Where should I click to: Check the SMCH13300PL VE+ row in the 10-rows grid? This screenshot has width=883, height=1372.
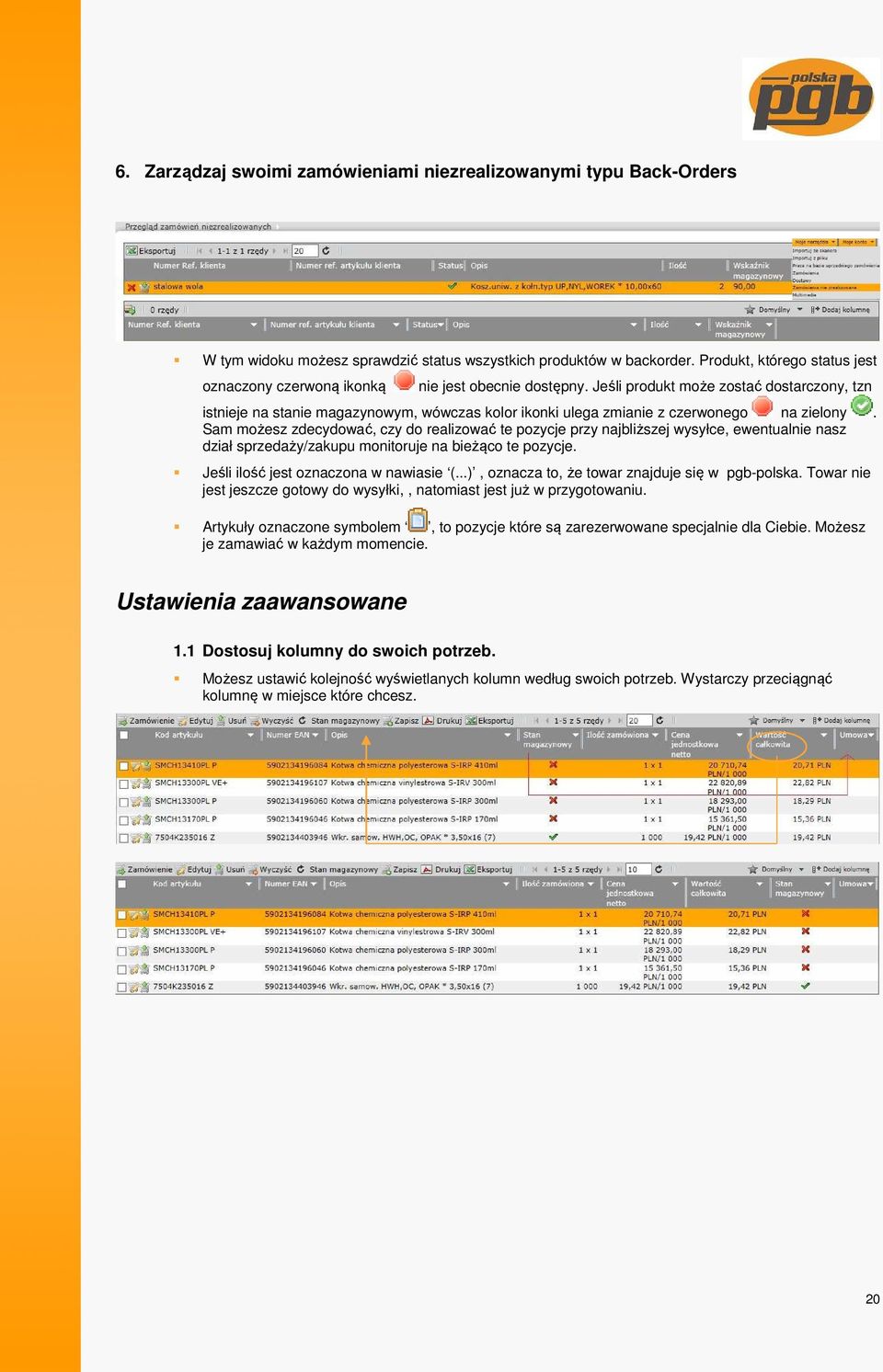[121, 933]
